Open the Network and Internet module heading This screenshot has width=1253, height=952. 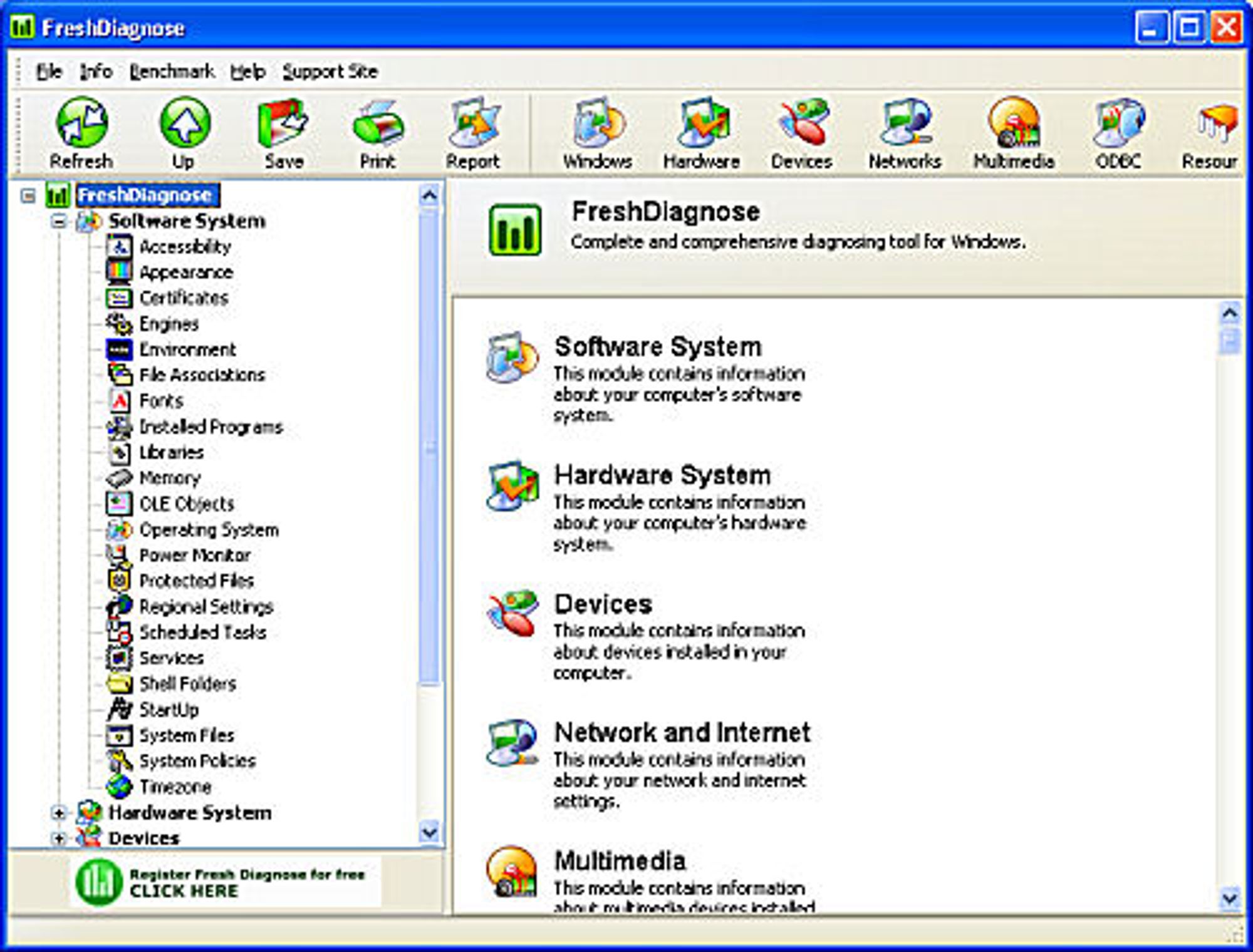pyautogui.click(x=682, y=732)
